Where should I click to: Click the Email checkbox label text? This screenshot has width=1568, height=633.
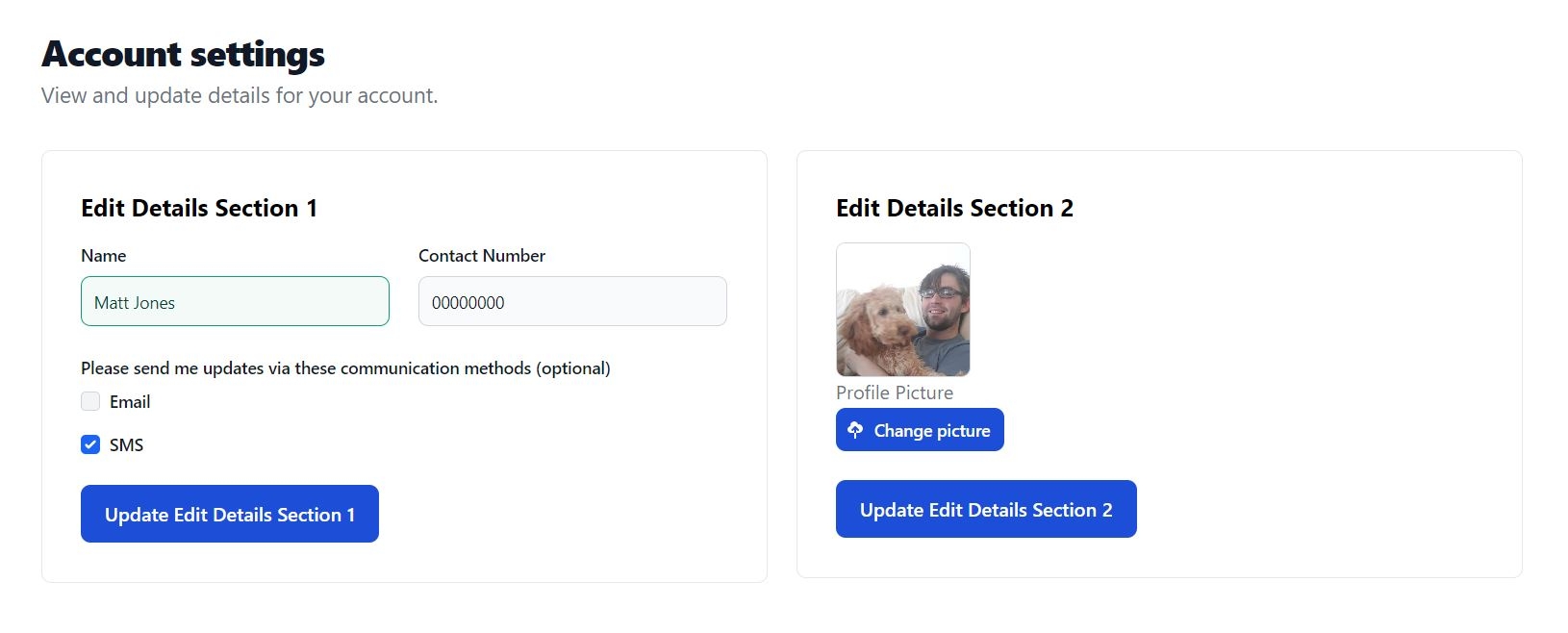pyautogui.click(x=130, y=402)
